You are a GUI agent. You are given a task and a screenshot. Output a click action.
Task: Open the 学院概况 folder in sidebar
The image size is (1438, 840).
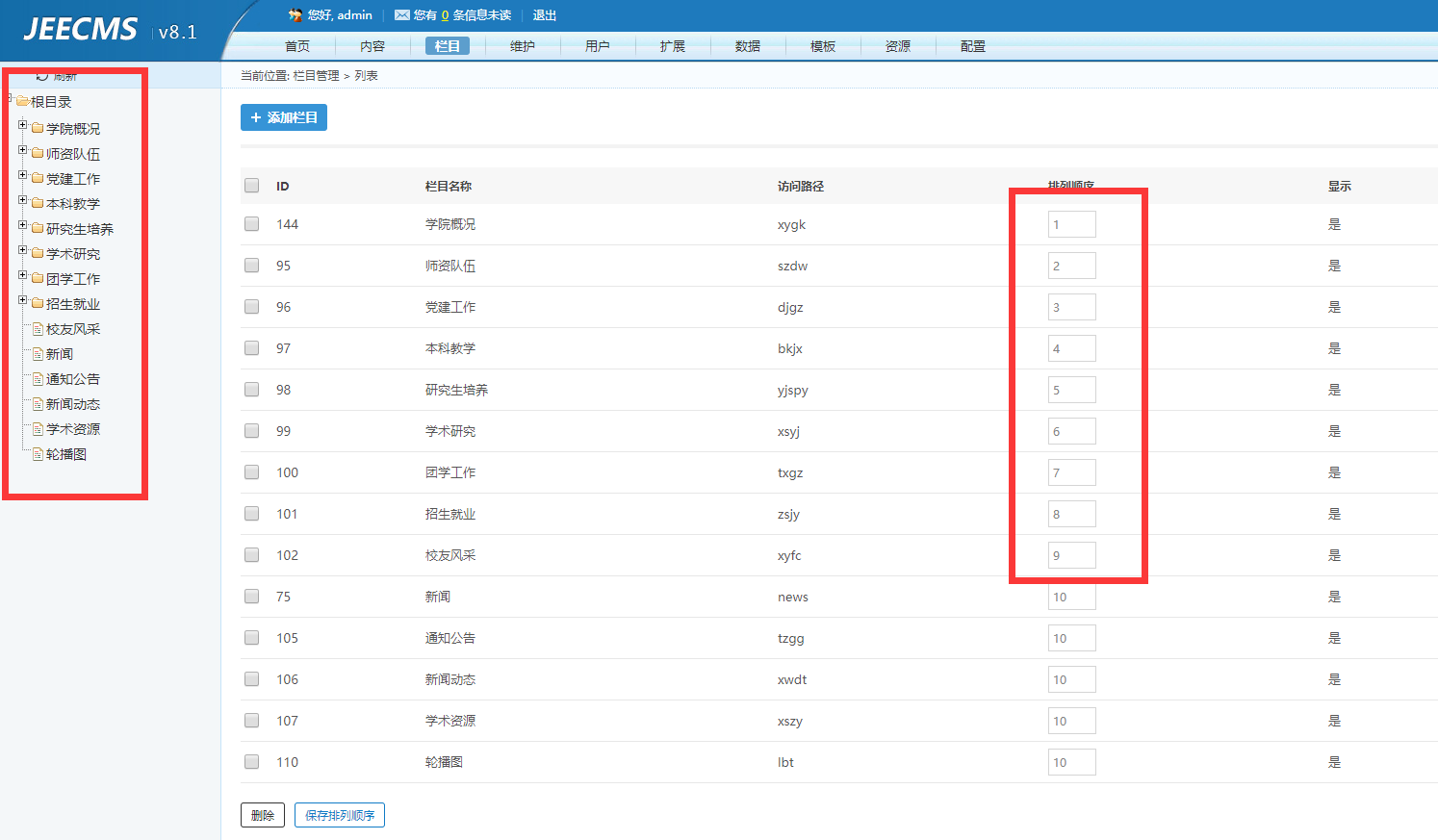coord(53,127)
